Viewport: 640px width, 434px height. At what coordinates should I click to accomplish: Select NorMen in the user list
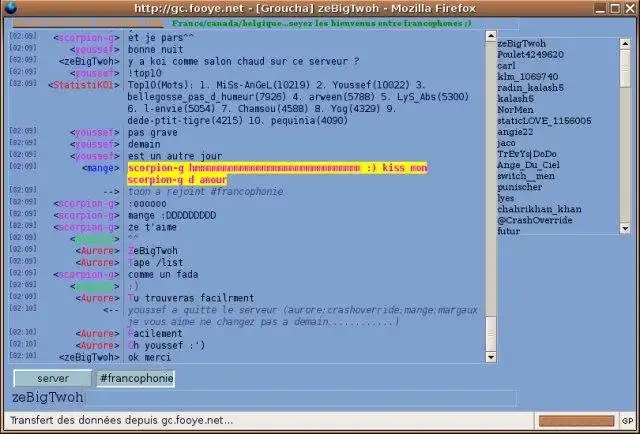coord(515,109)
